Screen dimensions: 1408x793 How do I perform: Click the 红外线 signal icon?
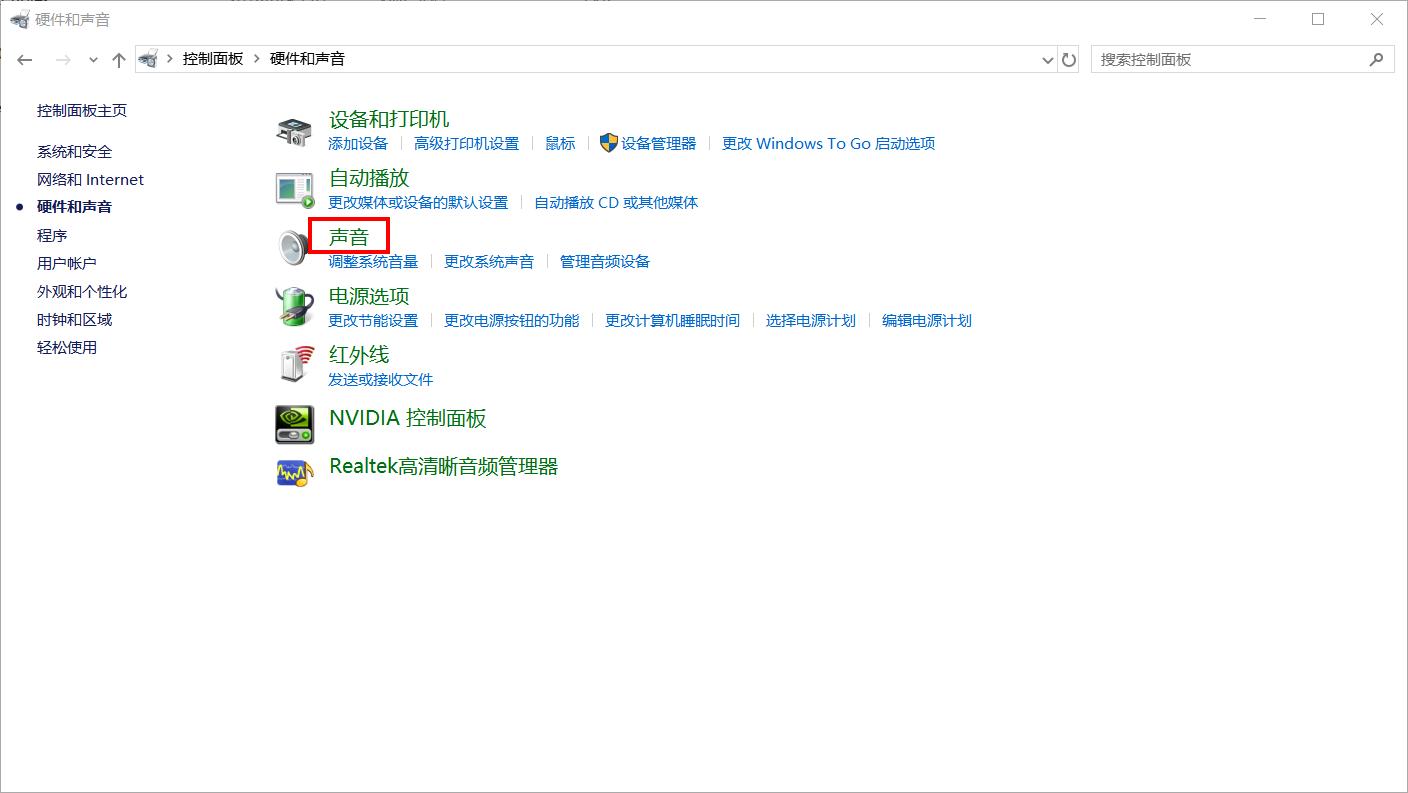coord(293,364)
